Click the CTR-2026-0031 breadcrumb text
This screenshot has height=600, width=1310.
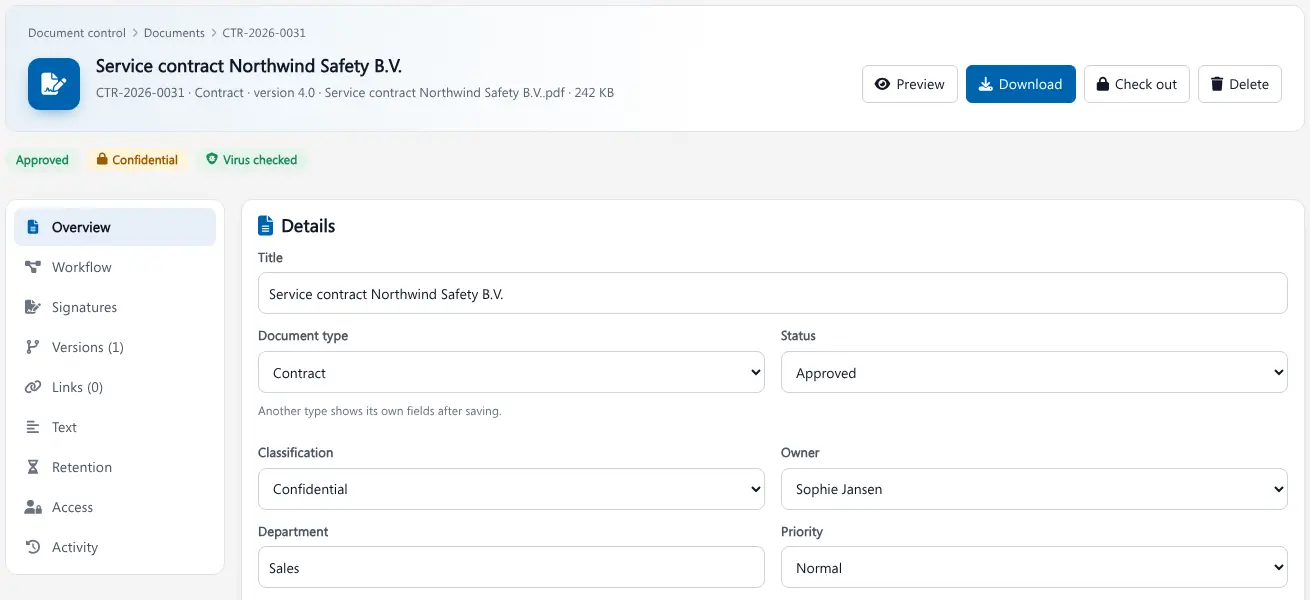(264, 33)
